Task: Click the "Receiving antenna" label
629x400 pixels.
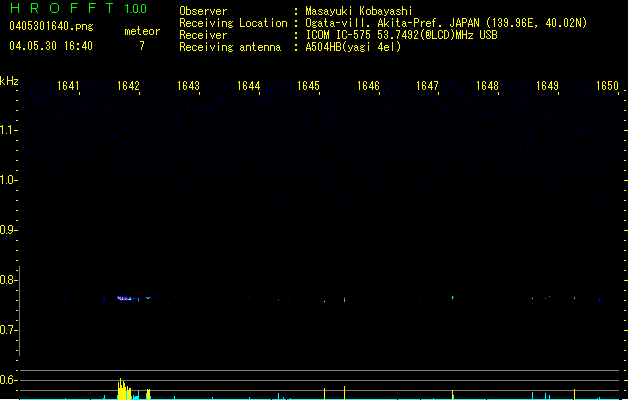Action: click(230, 47)
